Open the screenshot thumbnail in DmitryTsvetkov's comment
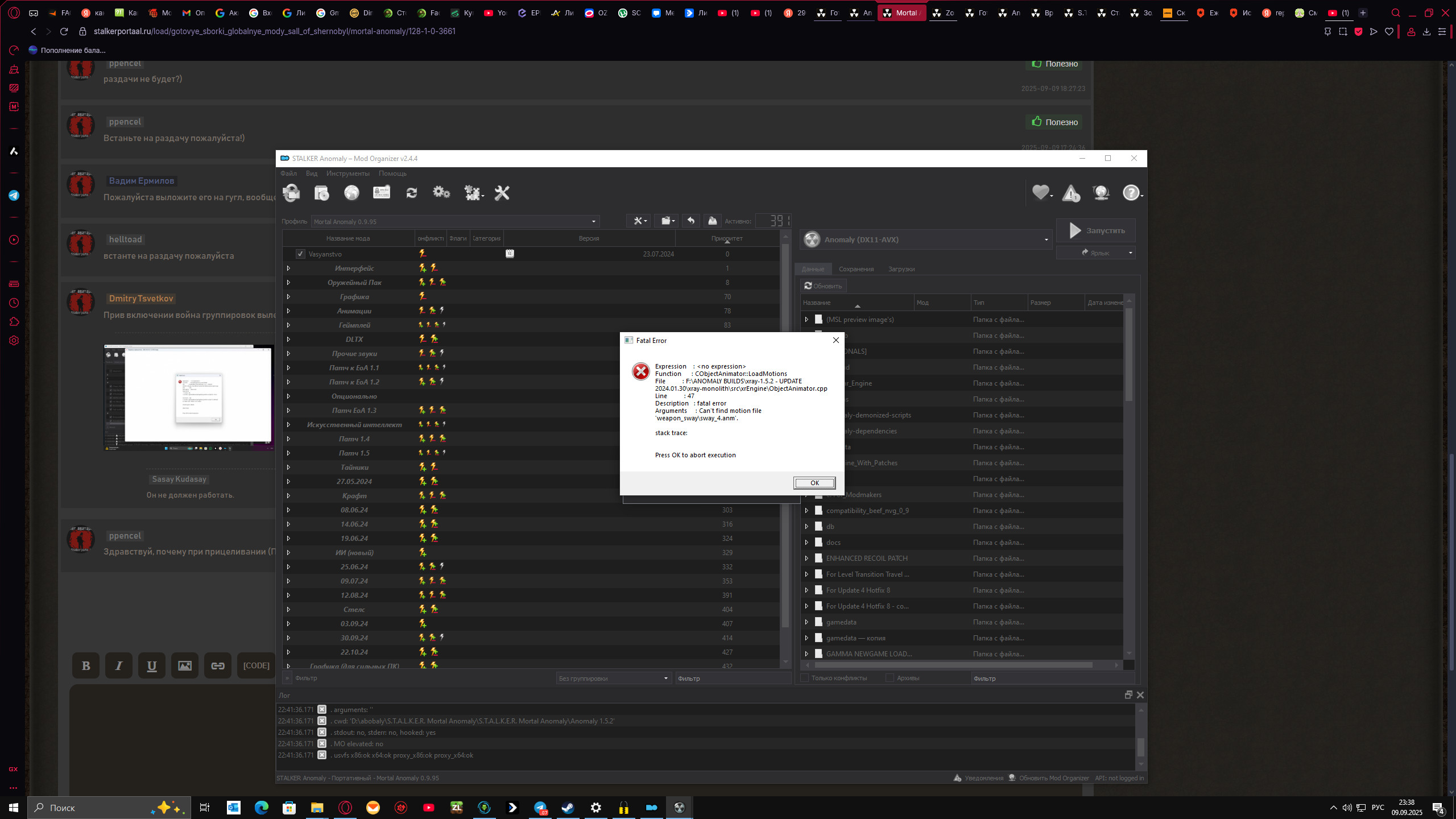The height and width of the screenshot is (819, 1456). tap(189, 398)
